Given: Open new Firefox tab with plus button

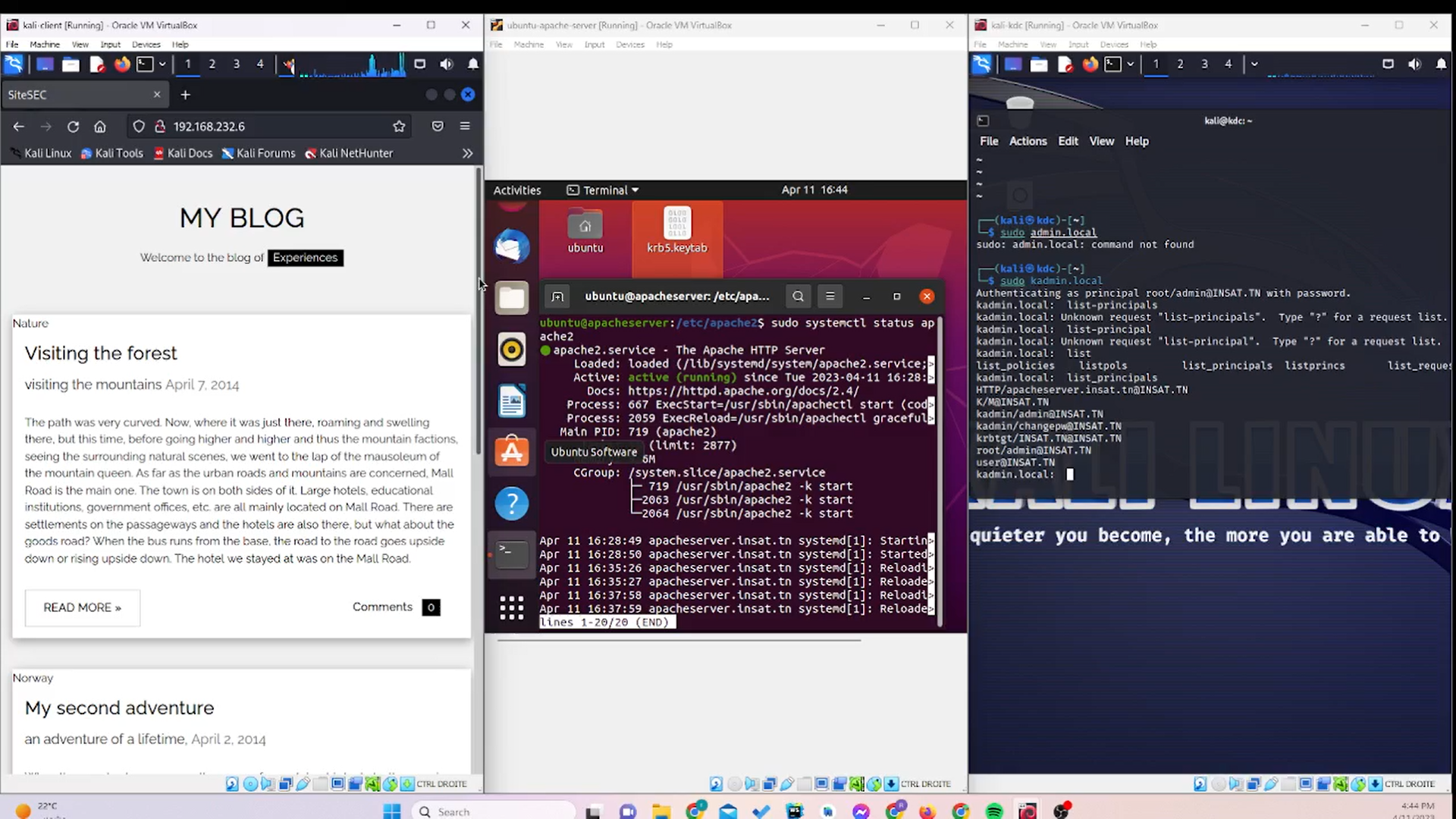Looking at the screenshot, I should (186, 95).
